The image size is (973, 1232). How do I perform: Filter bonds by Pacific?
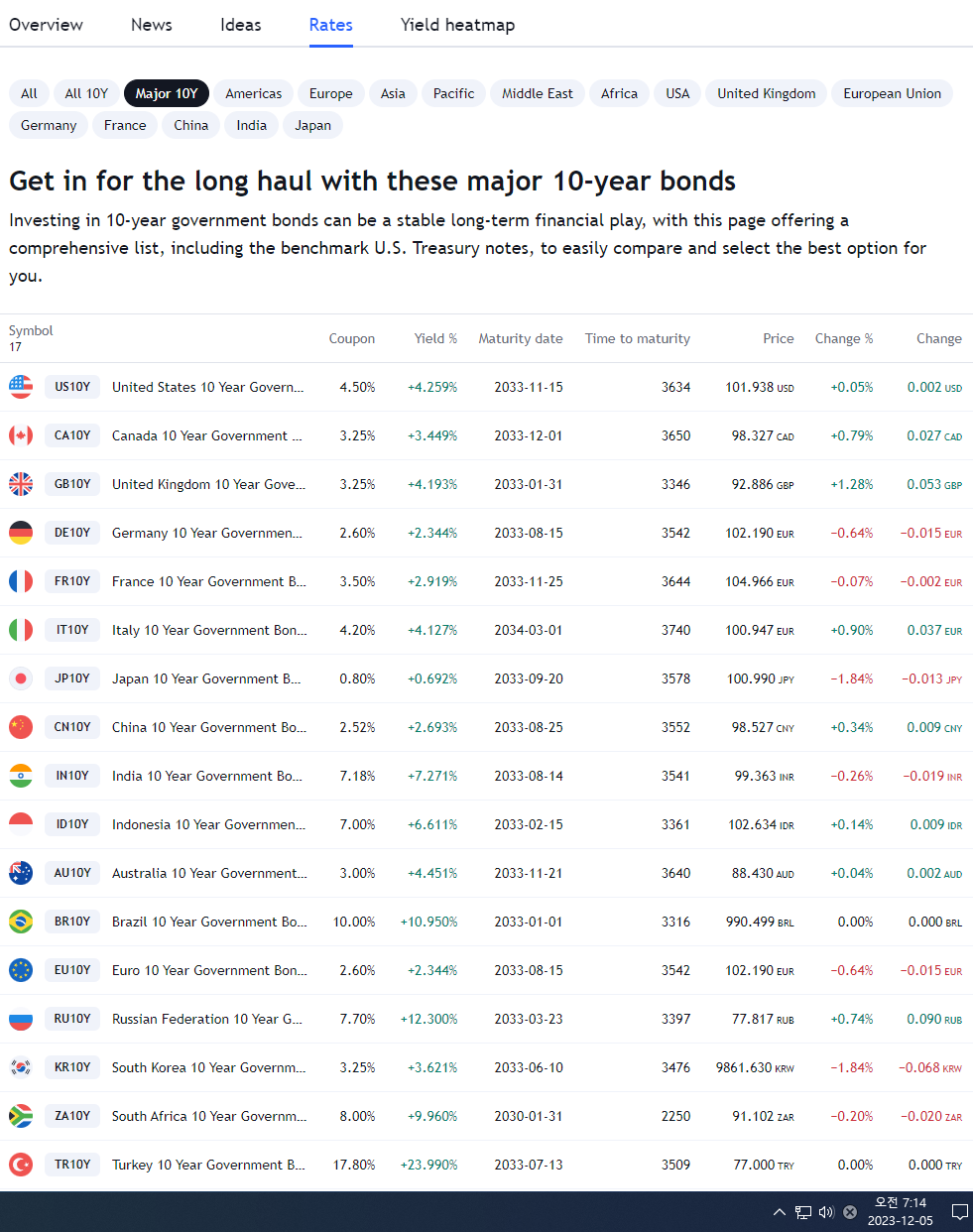point(454,93)
